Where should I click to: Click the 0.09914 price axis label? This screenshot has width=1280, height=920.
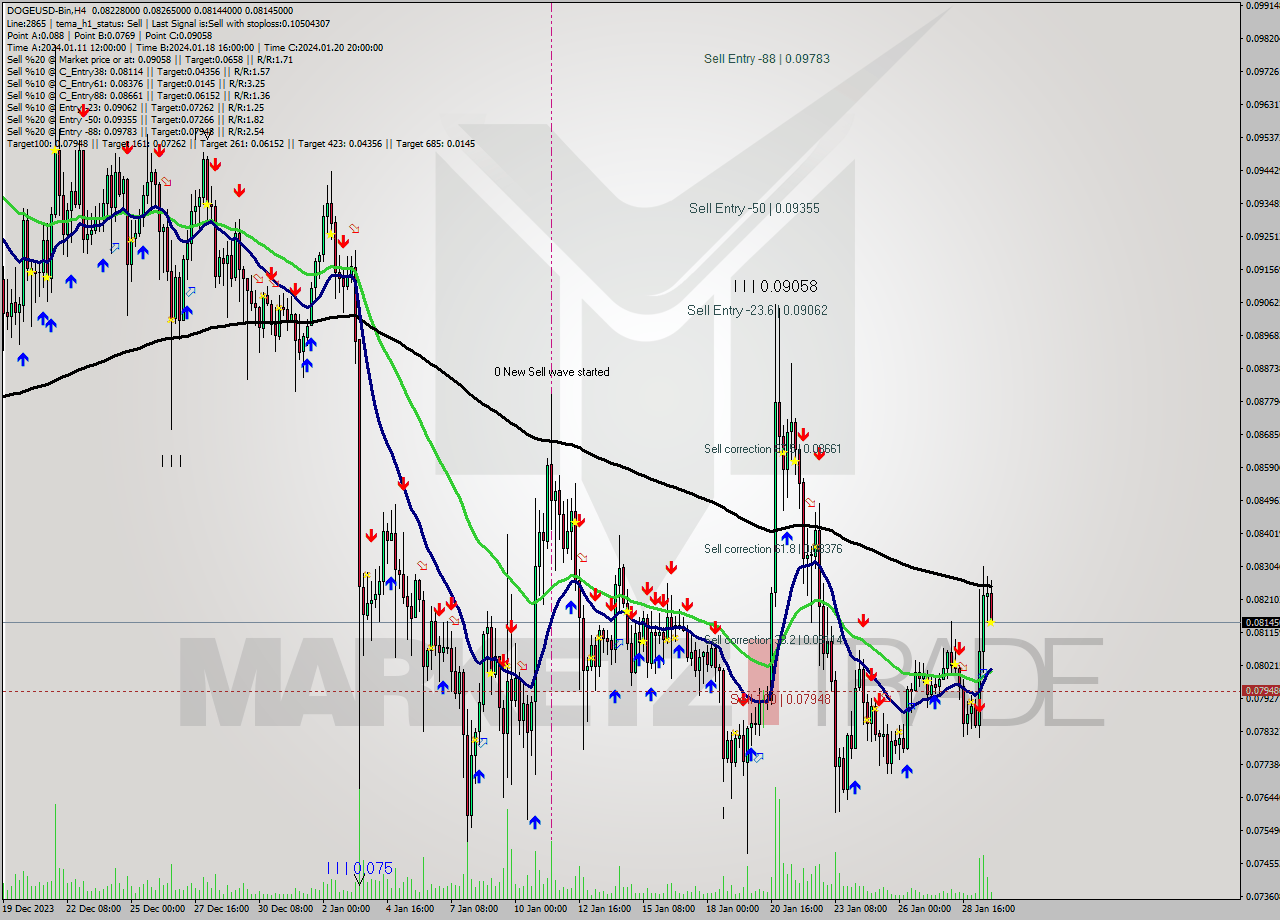coord(1262,5)
